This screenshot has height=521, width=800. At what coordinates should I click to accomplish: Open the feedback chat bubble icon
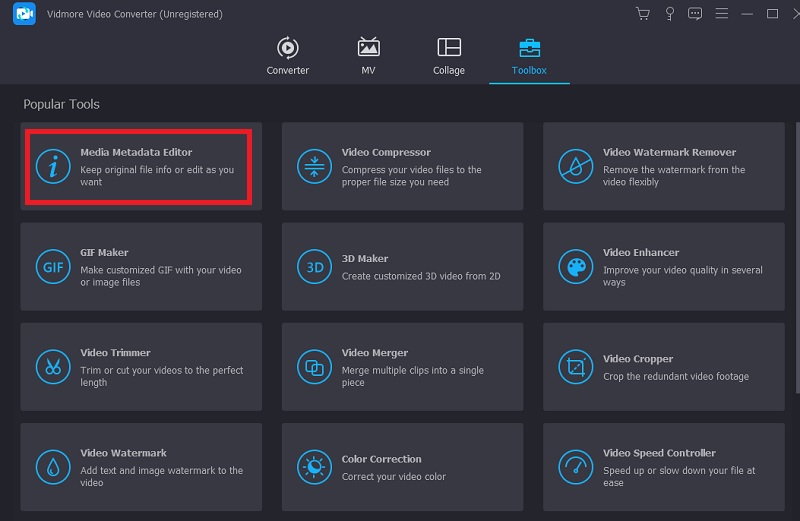pyautogui.click(x=694, y=14)
